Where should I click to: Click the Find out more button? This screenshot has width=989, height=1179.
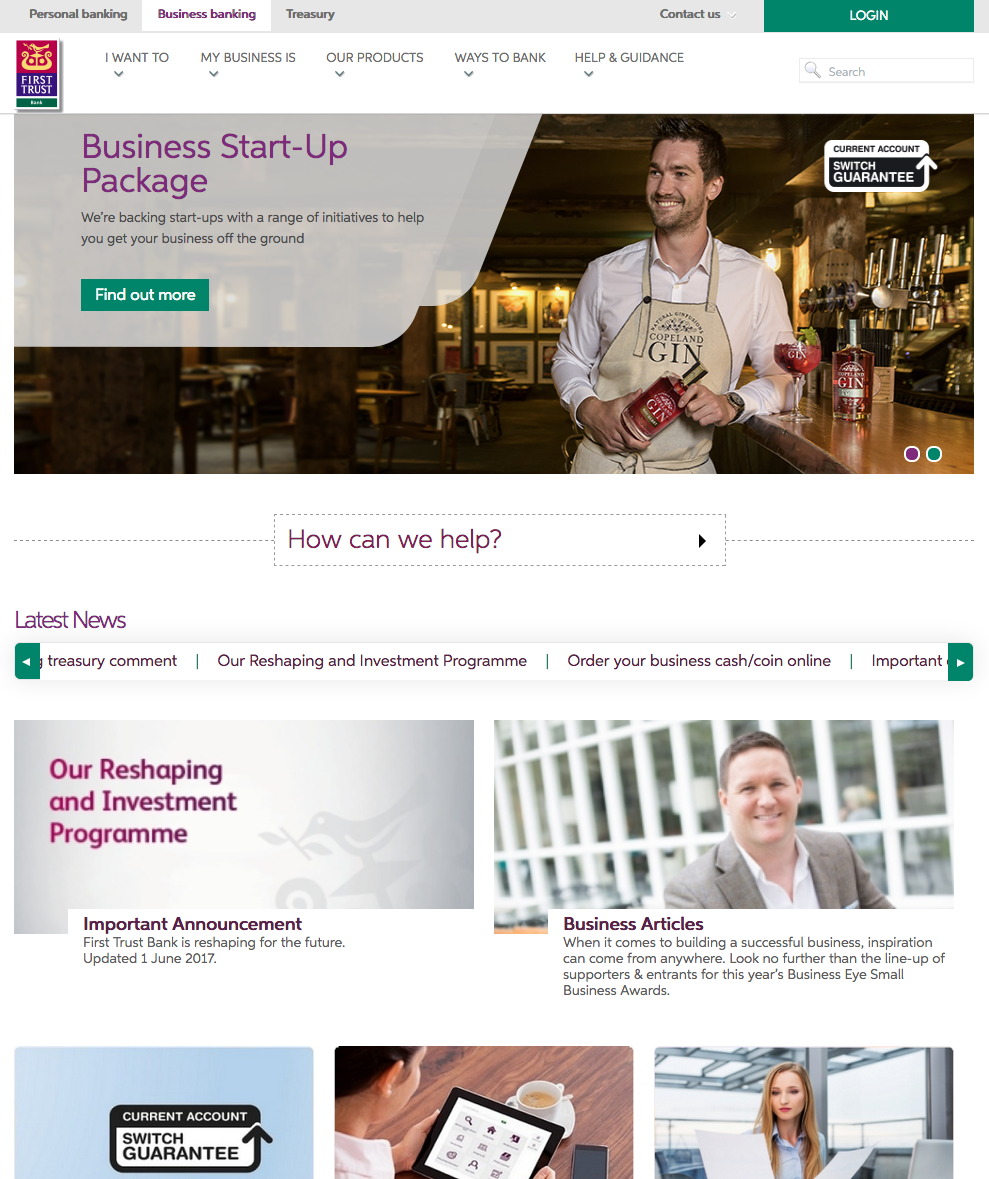(x=145, y=295)
